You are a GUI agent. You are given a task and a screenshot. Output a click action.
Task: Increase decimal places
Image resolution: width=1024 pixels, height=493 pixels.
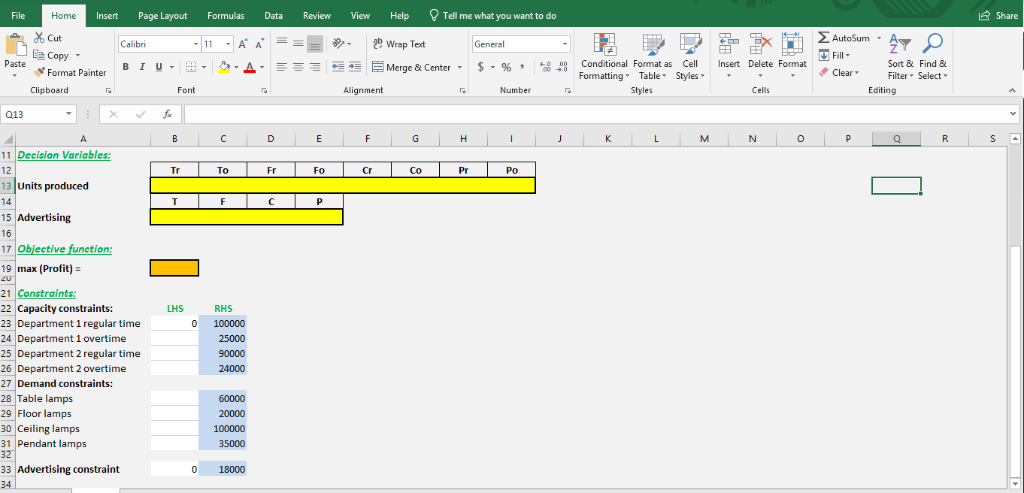[546, 67]
